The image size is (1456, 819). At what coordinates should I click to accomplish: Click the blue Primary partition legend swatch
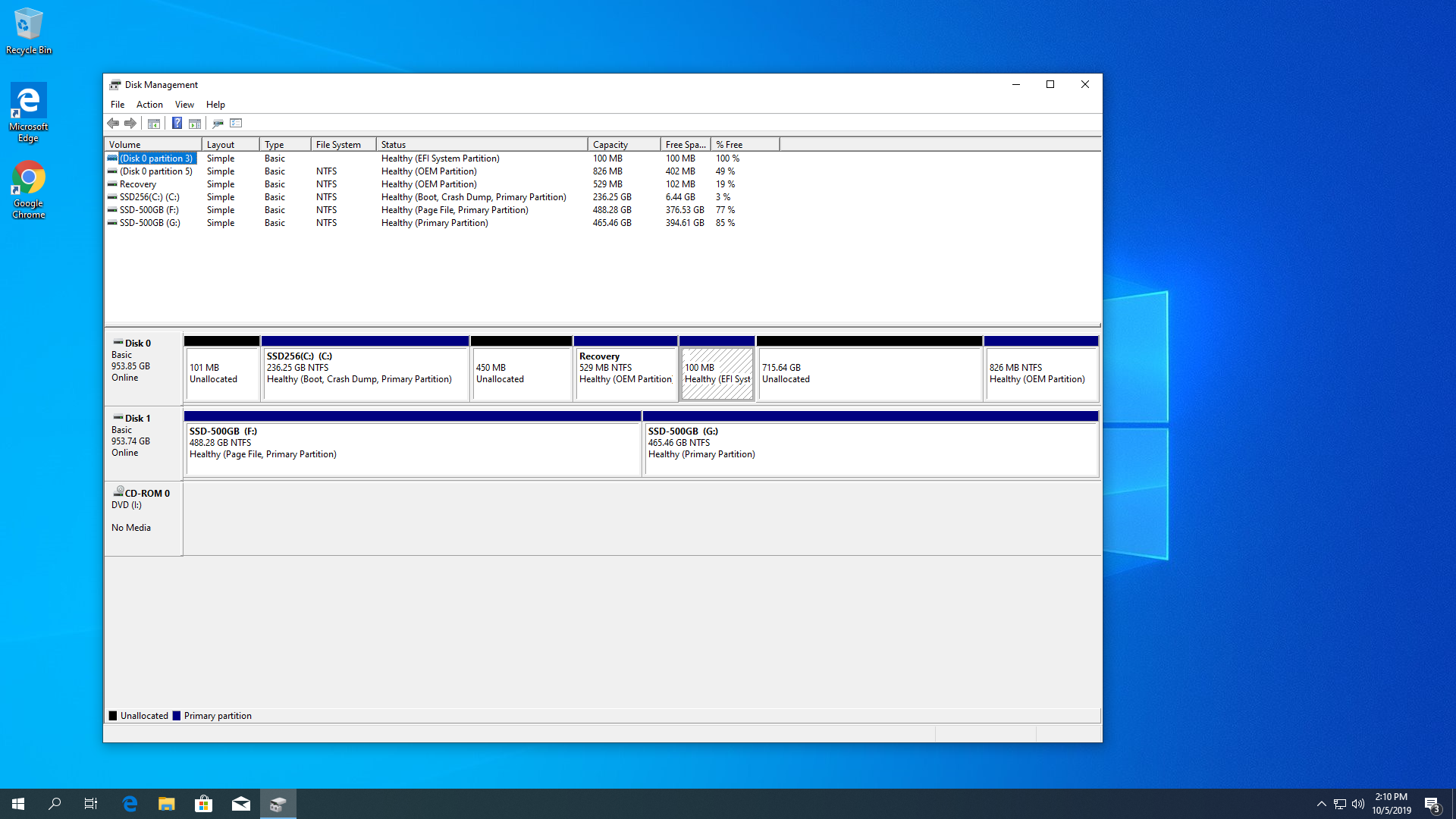(177, 716)
